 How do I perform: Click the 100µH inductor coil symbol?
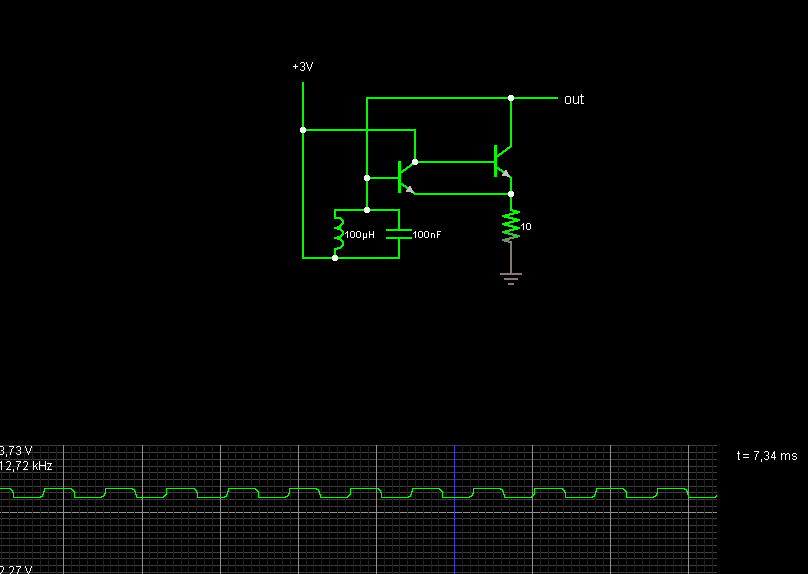tap(338, 234)
